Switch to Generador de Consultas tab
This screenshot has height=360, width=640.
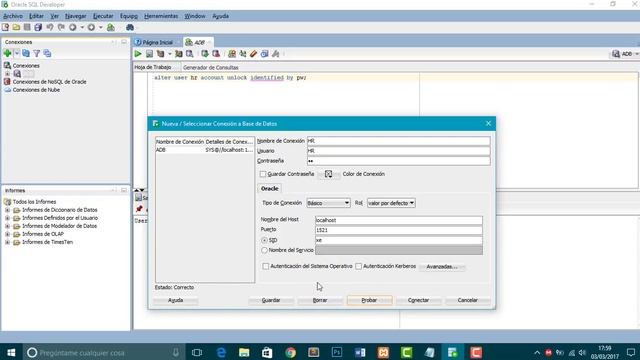coord(211,67)
